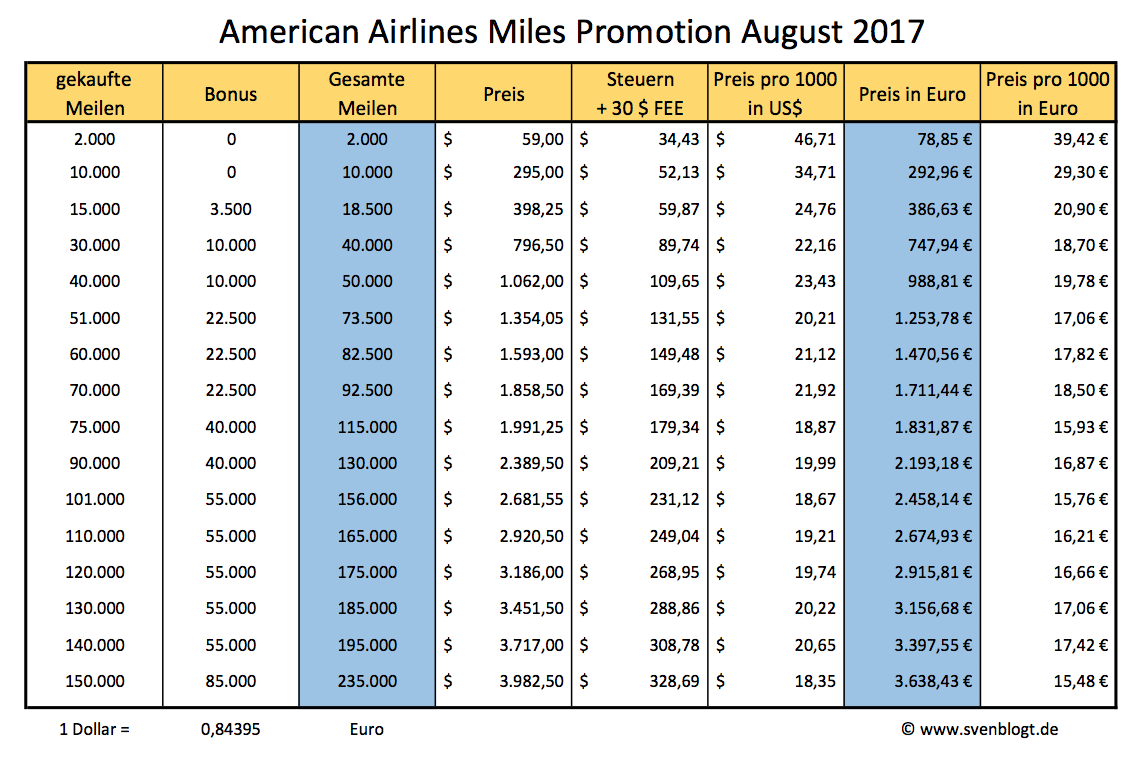The image size is (1141, 760).
Task: Click the 328,69 taxes cell
Action: click(x=677, y=681)
